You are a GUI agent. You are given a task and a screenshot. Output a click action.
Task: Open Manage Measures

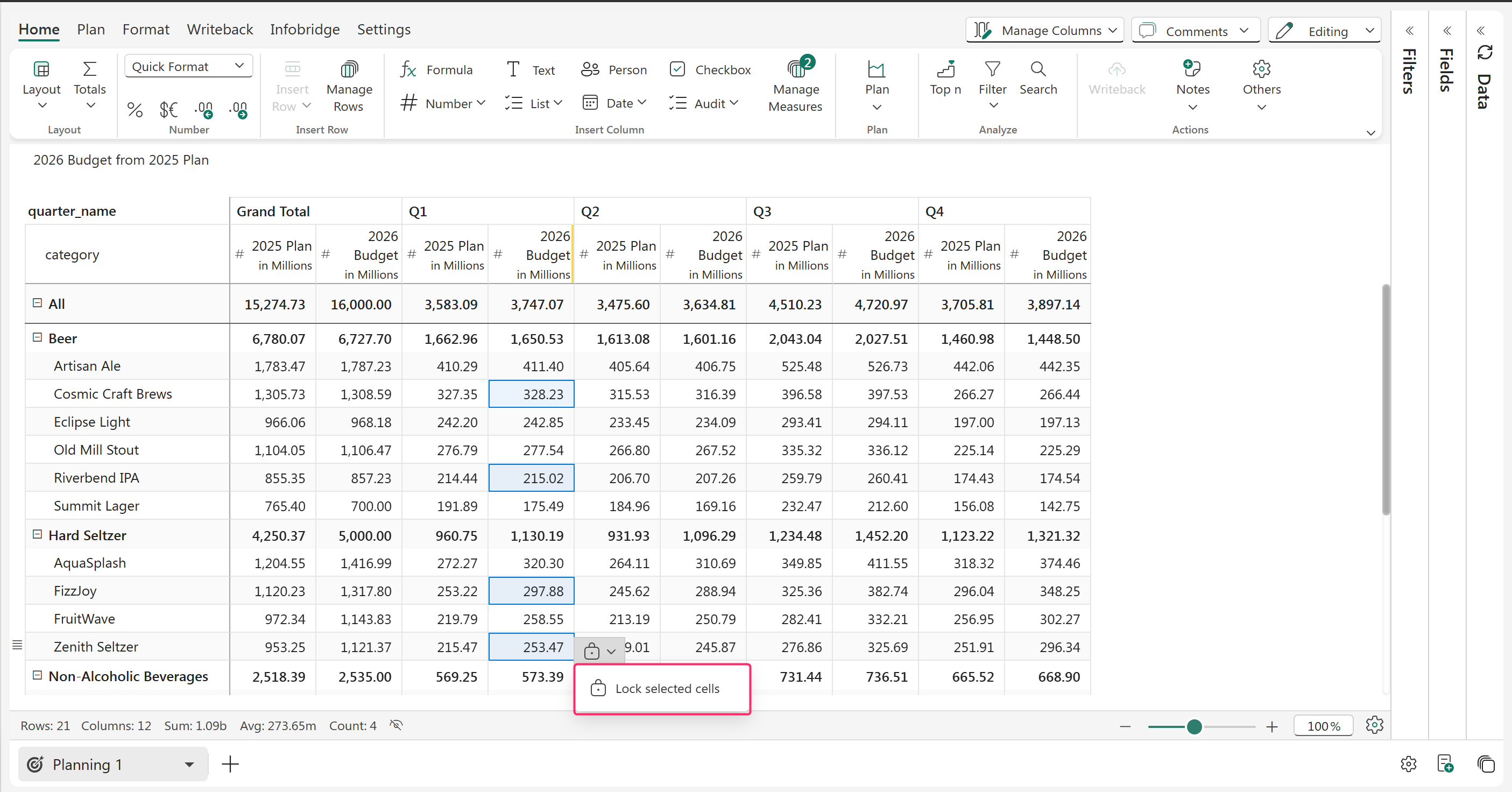pos(795,86)
